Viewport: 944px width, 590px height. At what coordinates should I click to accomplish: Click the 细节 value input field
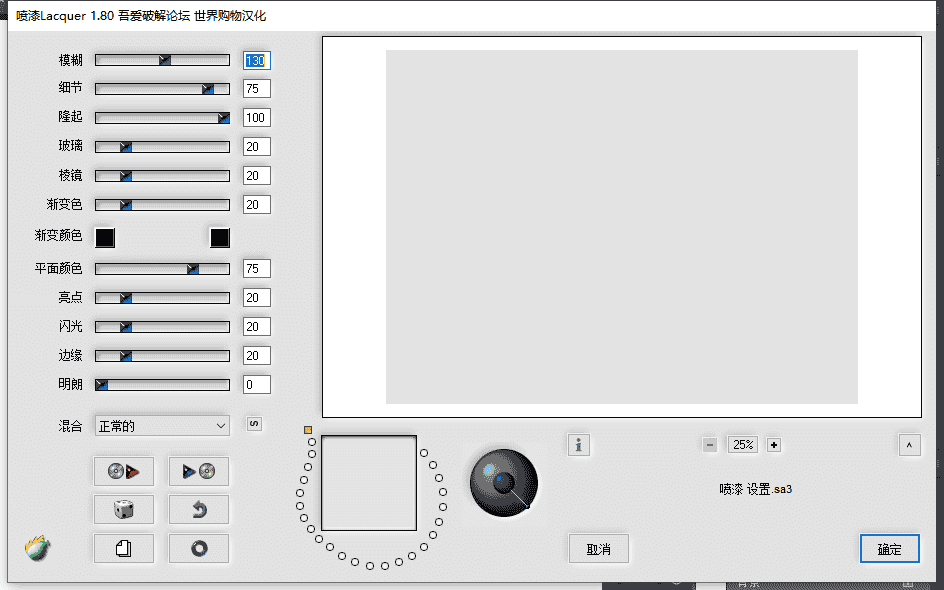tap(256, 89)
